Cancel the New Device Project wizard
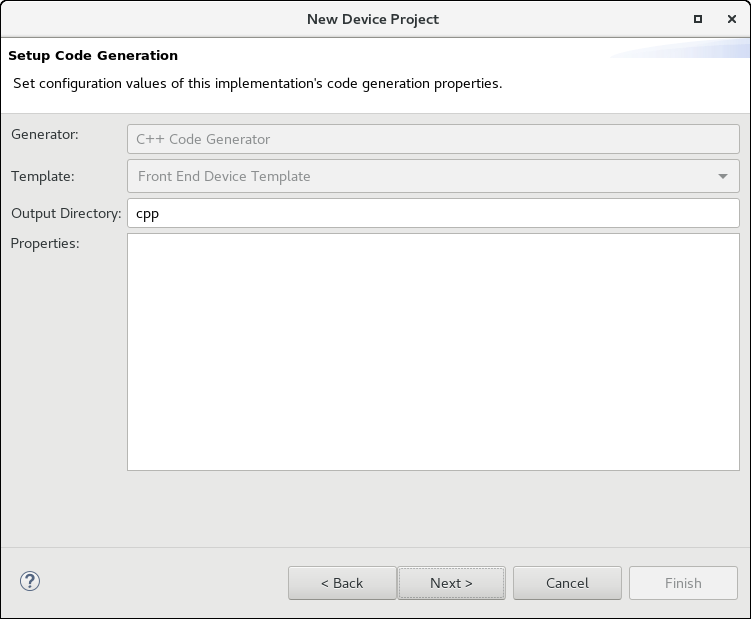Viewport: 751px width, 619px height. click(567, 583)
